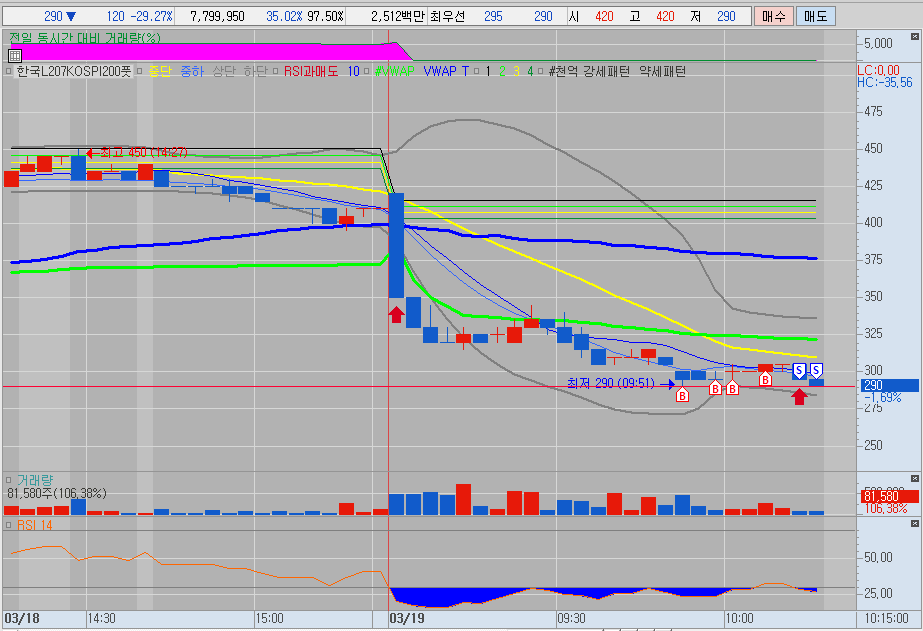Select the #천억 강세패턴 legend label
This screenshot has height=631, width=923.
click(589, 71)
